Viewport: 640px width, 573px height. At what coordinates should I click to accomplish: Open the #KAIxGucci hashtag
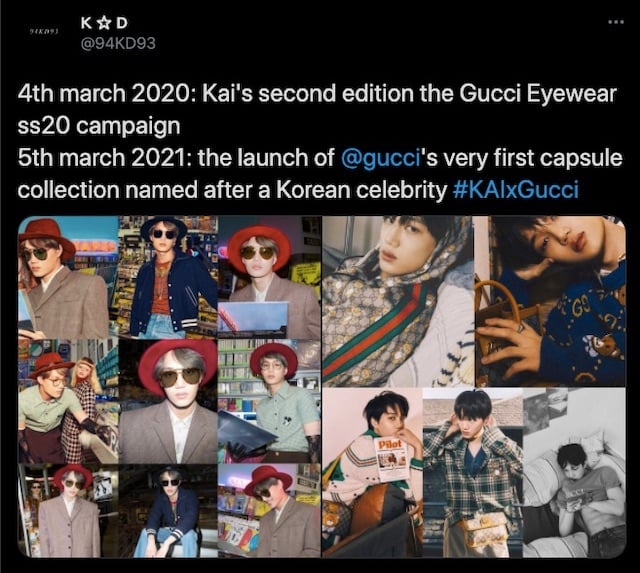[x=516, y=190]
